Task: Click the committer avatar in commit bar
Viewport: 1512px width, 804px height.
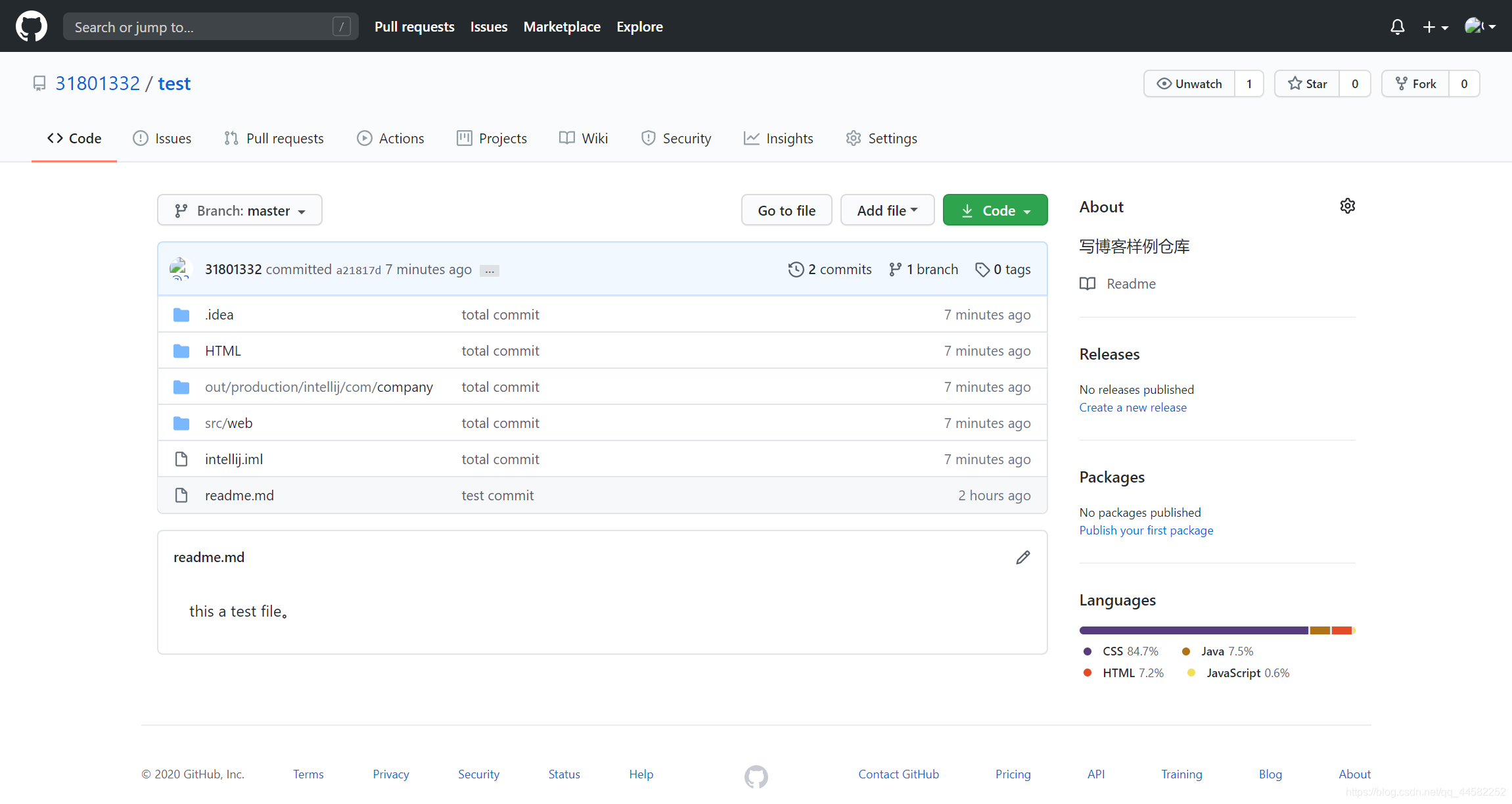Action: (179, 269)
